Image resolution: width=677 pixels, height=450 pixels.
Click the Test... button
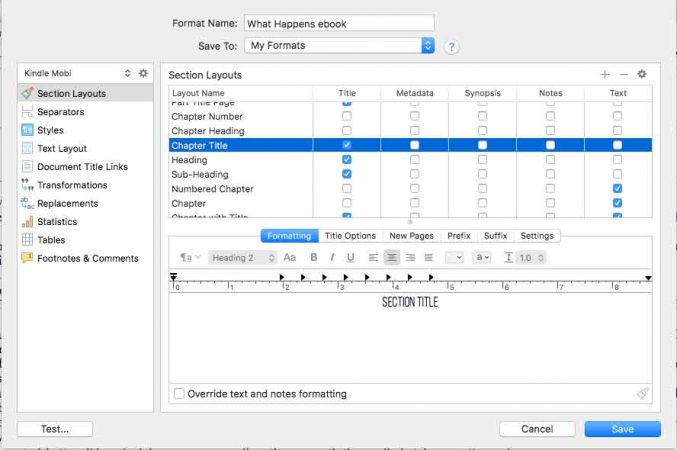pos(55,429)
